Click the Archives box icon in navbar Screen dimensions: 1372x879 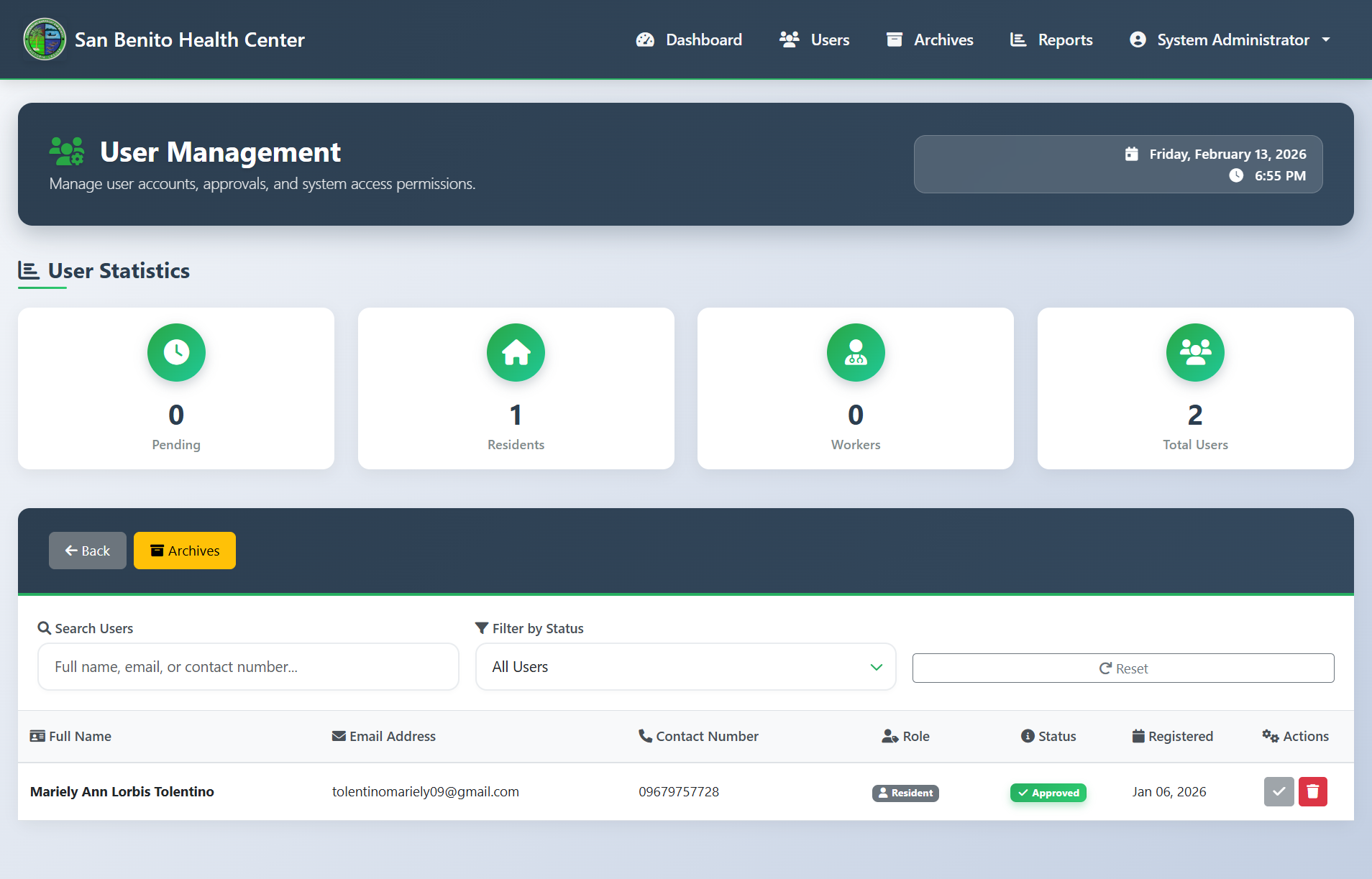pyautogui.click(x=894, y=40)
